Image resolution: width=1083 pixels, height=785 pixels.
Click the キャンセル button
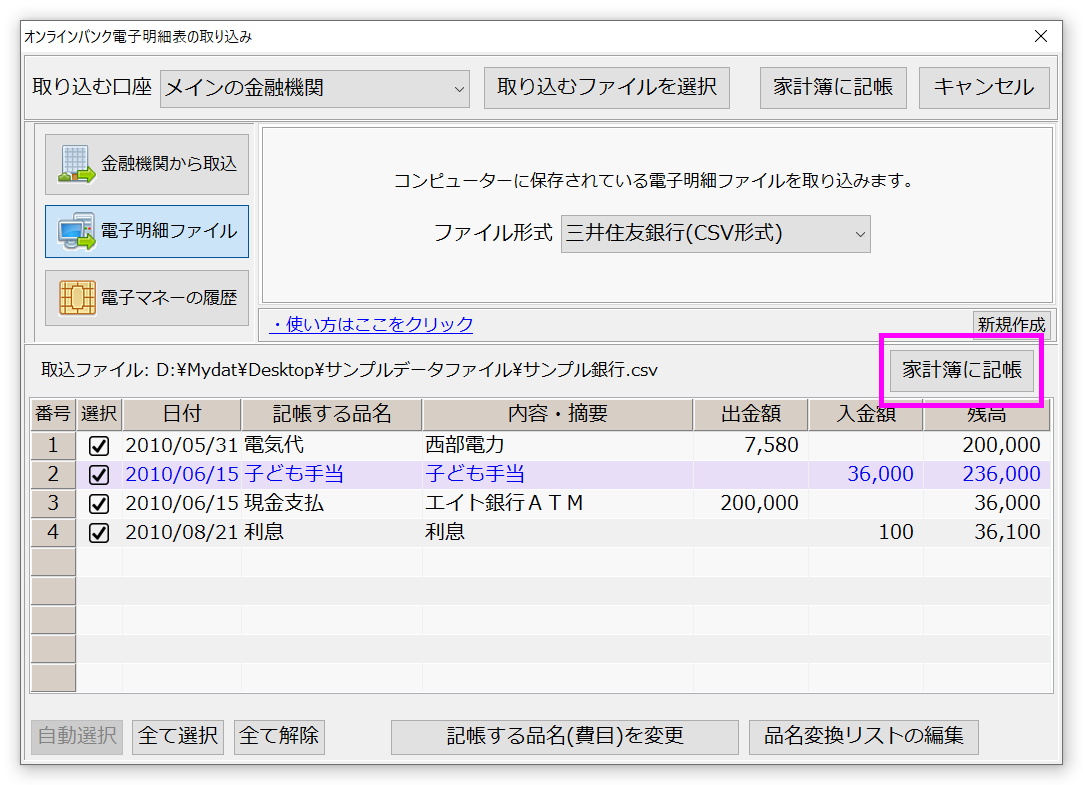pos(983,88)
